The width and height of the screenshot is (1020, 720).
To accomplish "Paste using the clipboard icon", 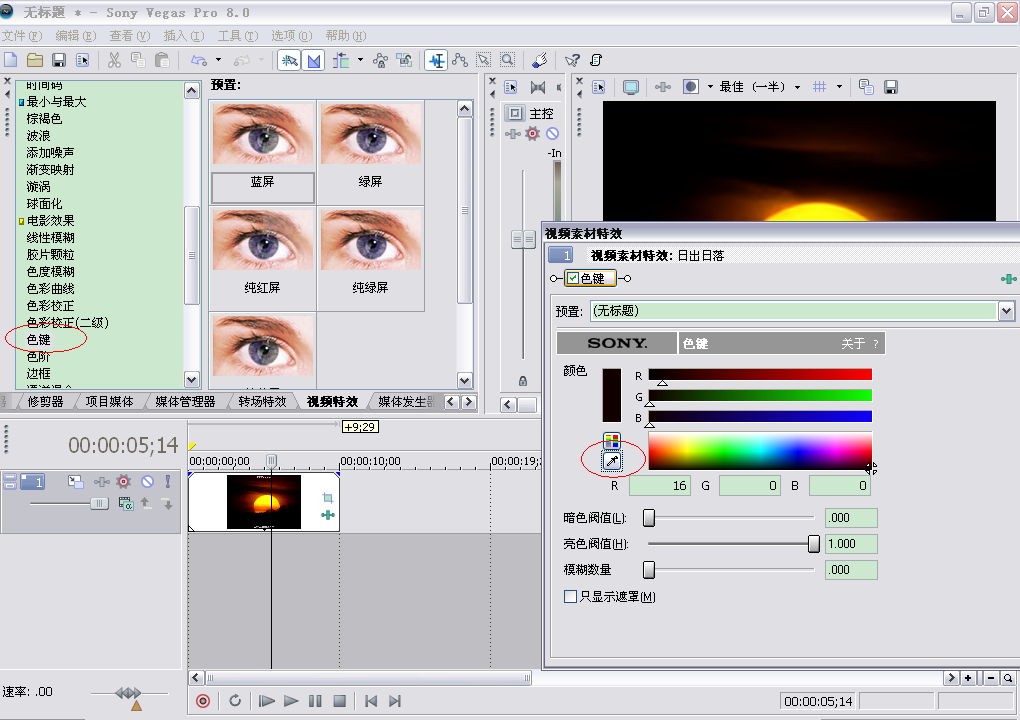I will 162,60.
